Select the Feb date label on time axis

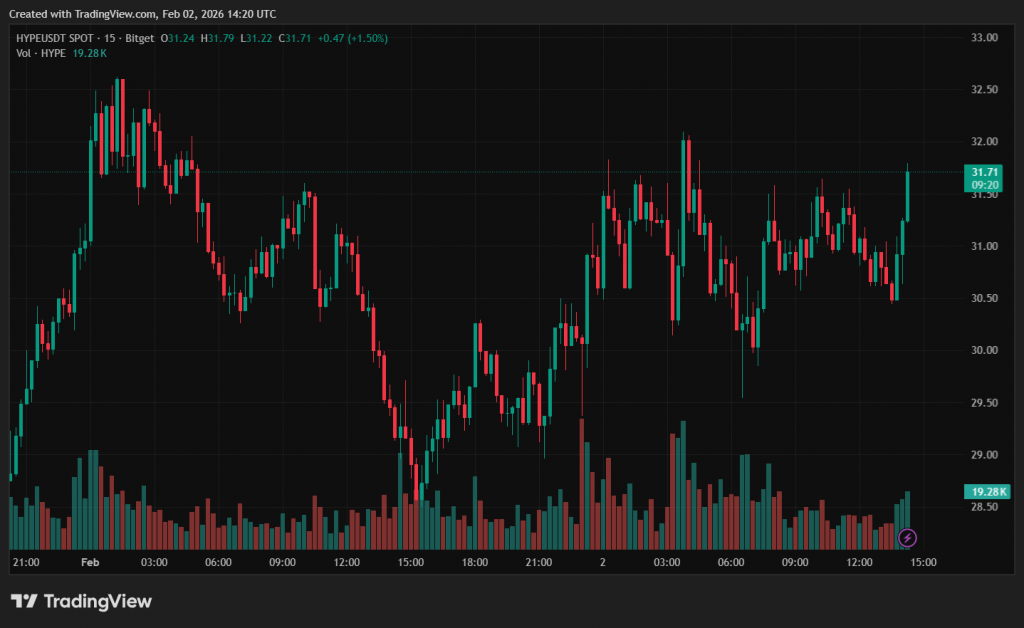point(90,563)
